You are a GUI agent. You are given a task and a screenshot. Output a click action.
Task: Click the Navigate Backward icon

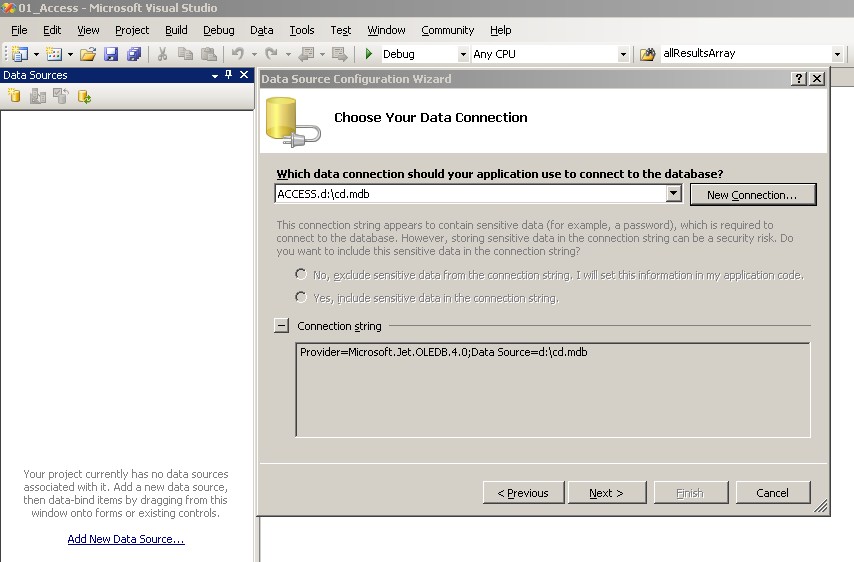tap(307, 54)
